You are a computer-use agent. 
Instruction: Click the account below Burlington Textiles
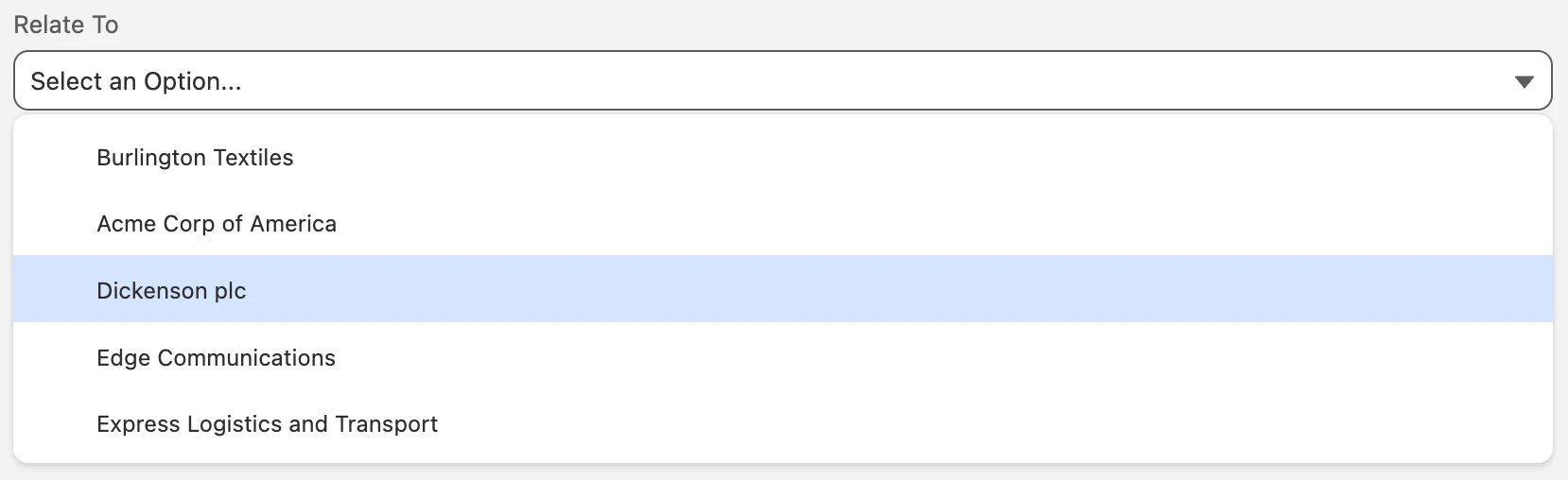click(217, 224)
